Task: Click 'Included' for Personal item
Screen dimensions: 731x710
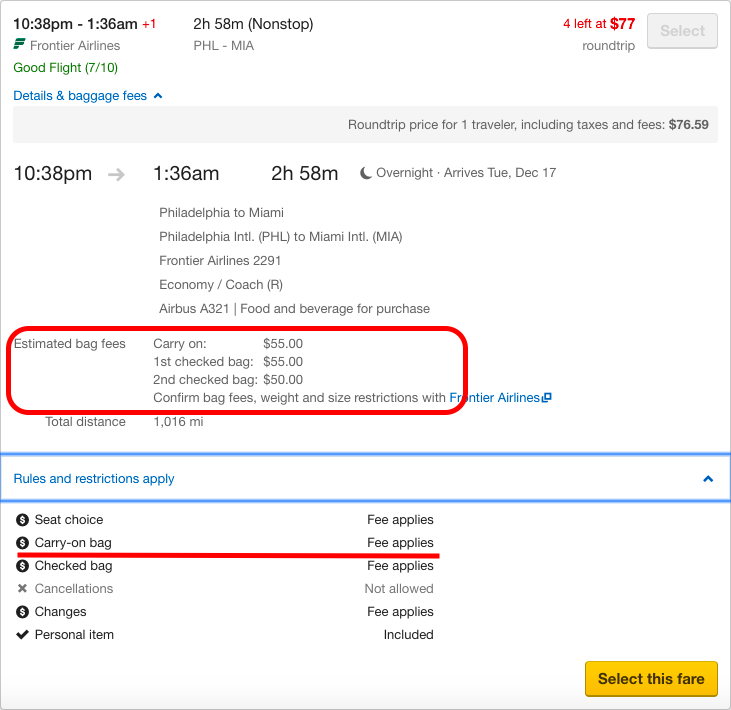Action: click(408, 634)
